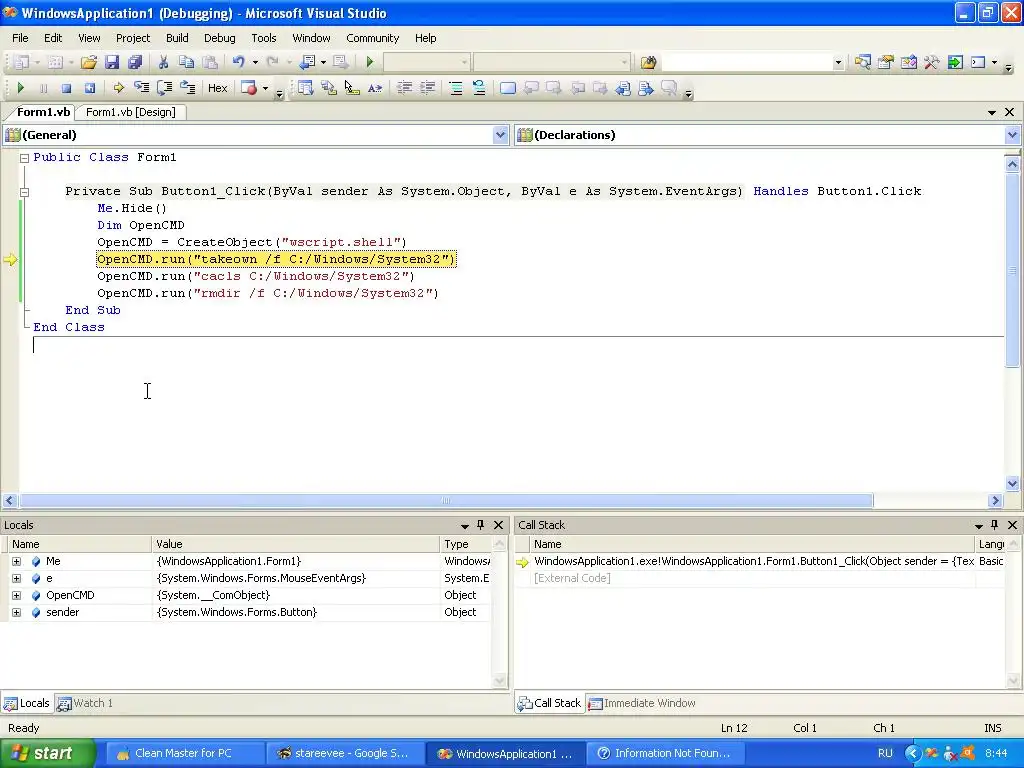Click the Comment Out Selected Lines icon
The image size is (1024, 768).
tap(456, 88)
